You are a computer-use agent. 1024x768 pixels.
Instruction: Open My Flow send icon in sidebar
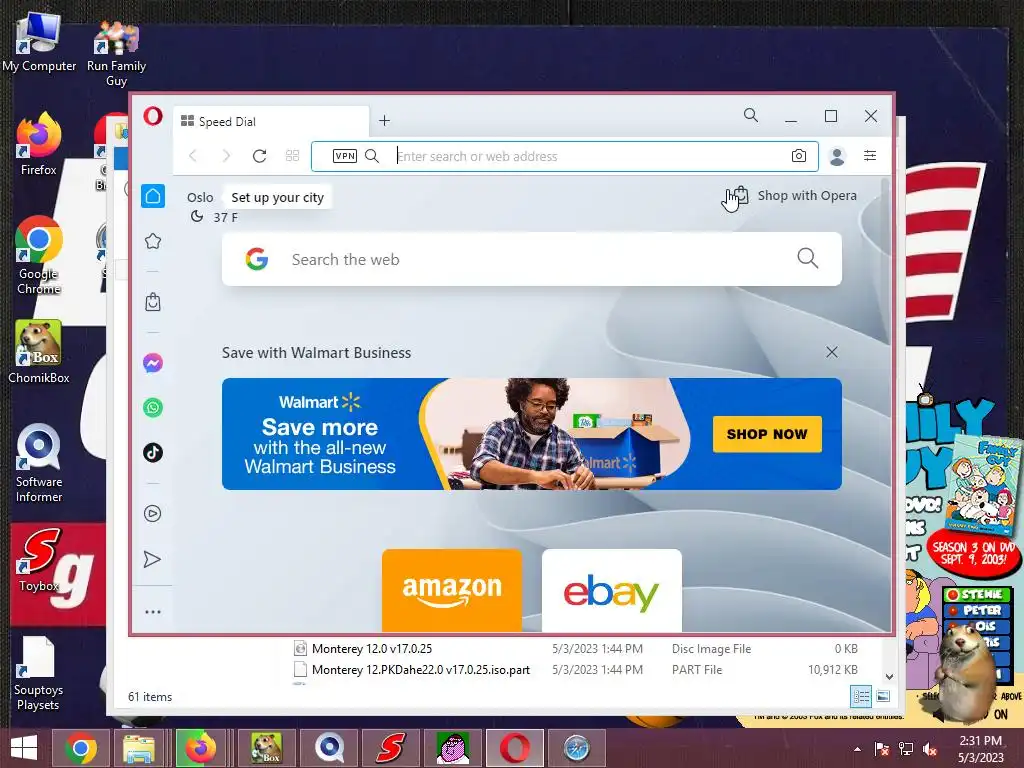click(152, 559)
